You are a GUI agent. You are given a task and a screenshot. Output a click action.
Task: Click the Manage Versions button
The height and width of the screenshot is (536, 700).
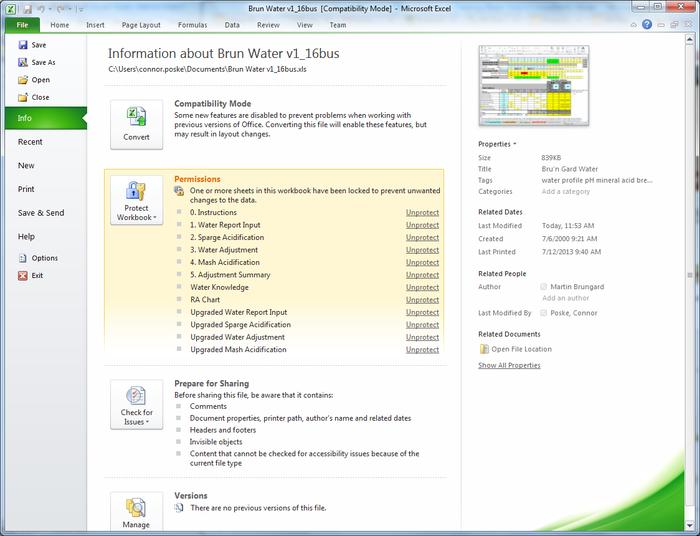pos(137,512)
